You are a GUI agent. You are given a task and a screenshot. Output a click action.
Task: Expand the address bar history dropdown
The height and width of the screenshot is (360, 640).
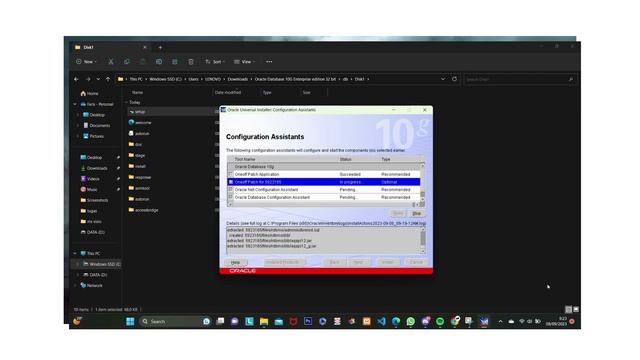[443, 79]
